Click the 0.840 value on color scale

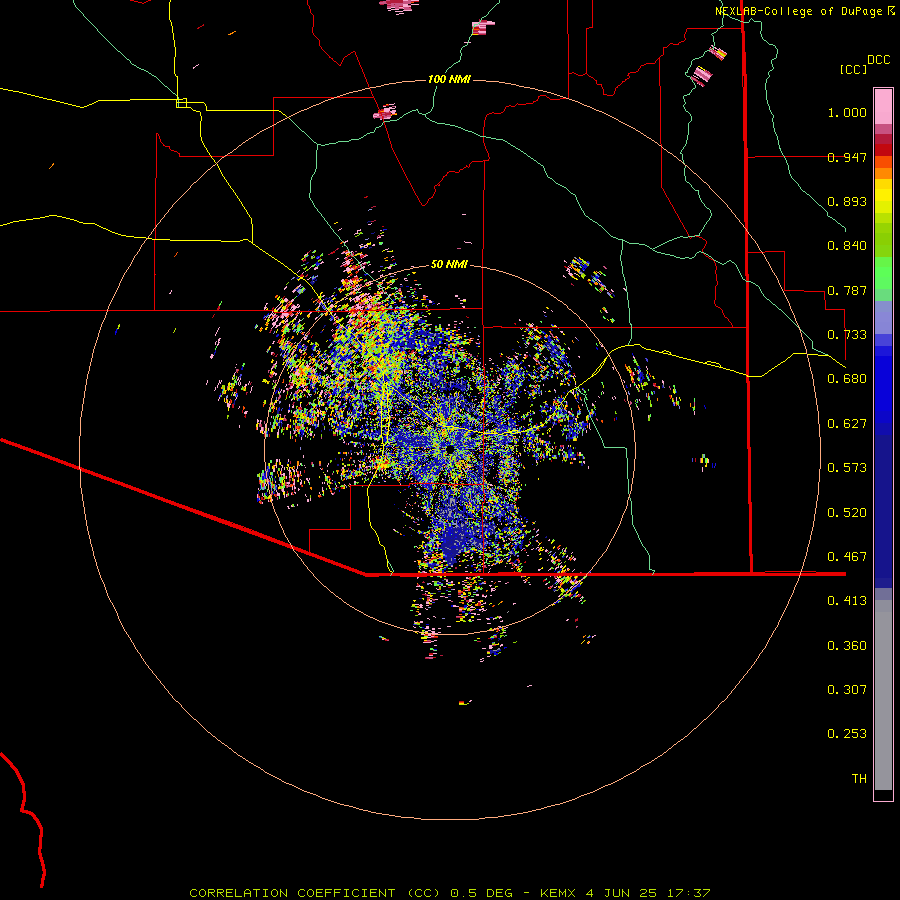click(847, 246)
